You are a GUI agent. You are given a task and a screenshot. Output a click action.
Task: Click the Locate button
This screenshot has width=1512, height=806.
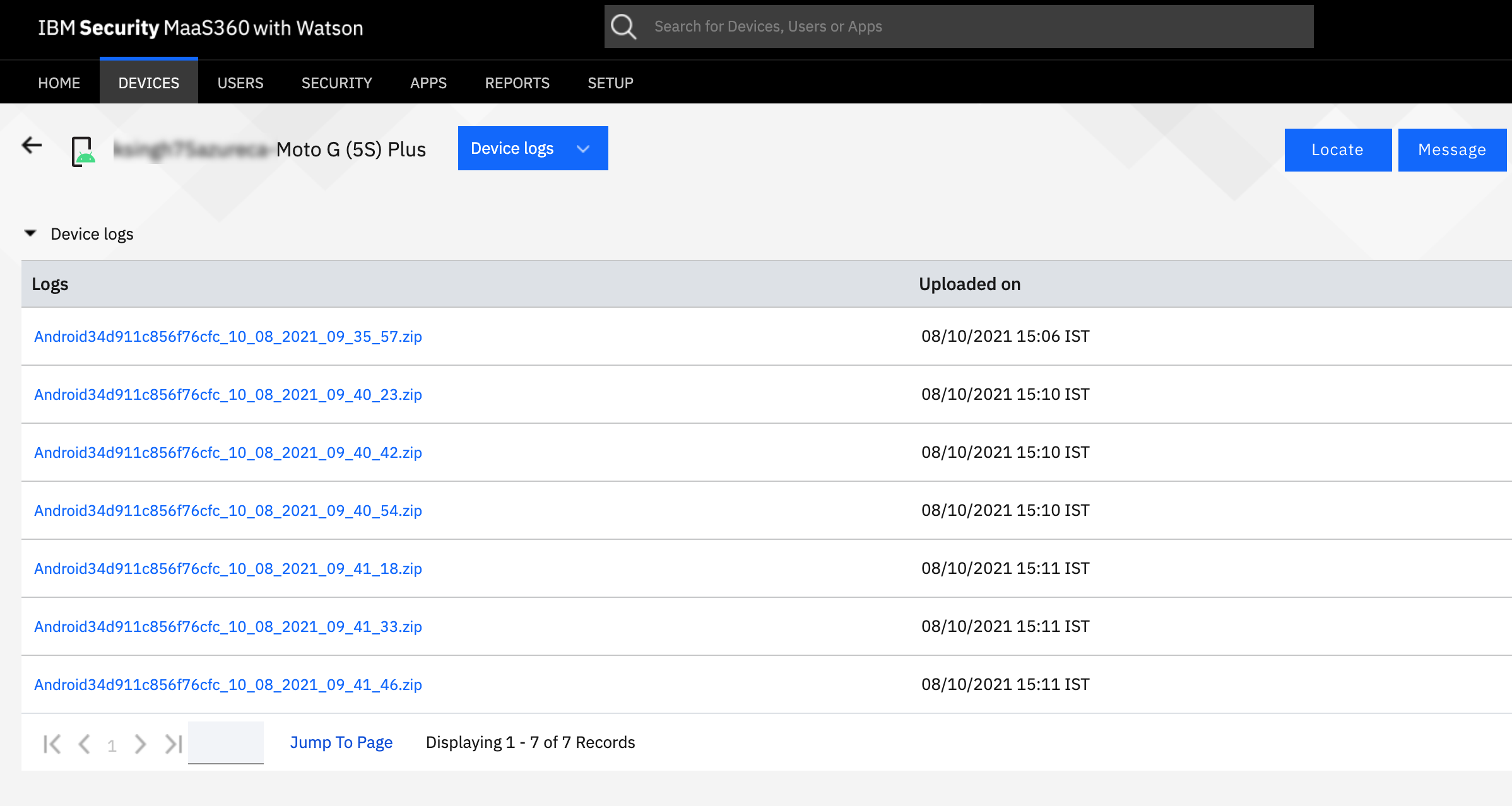coord(1338,149)
